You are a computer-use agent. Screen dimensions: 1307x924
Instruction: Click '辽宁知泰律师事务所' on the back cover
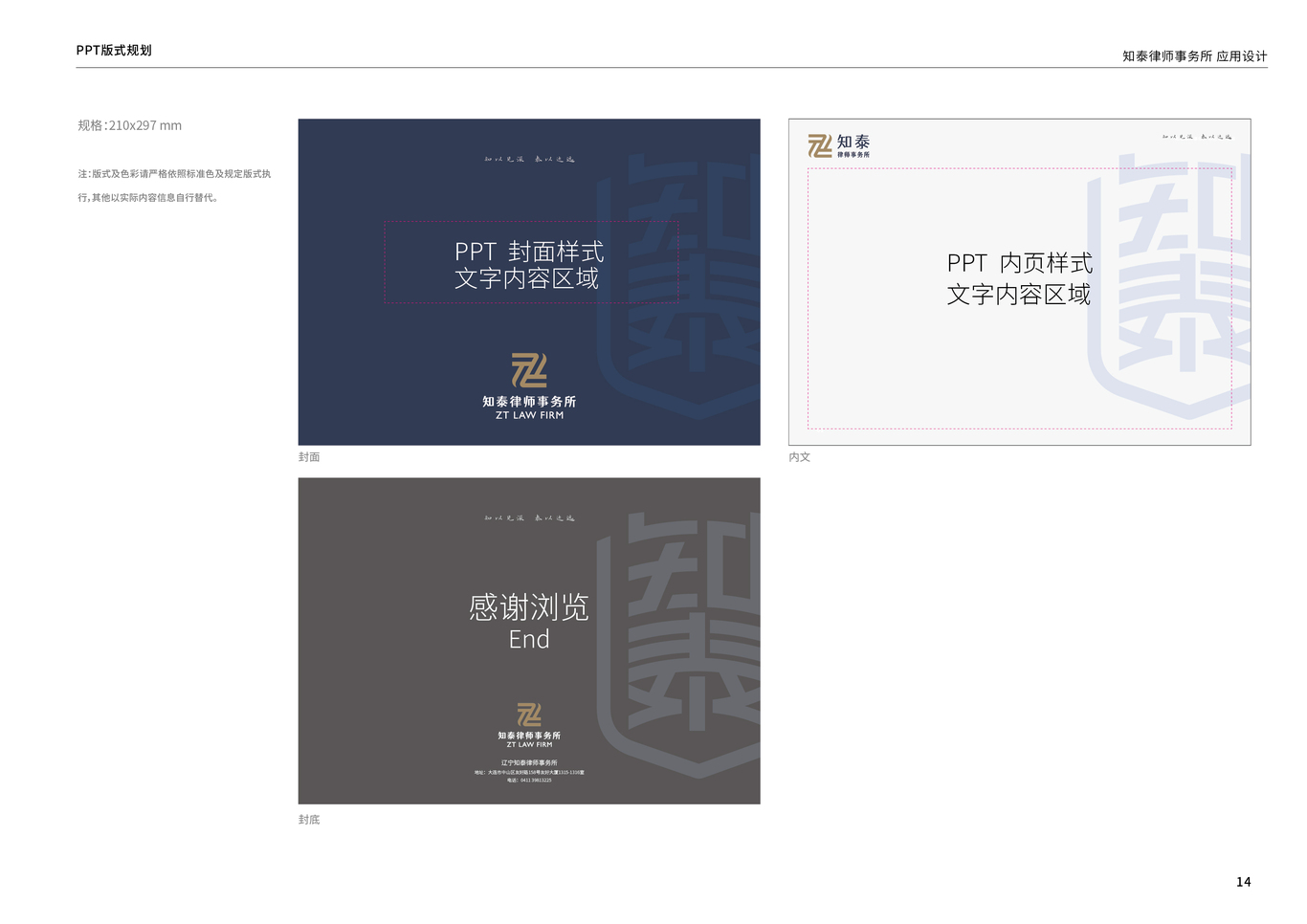coord(529,763)
